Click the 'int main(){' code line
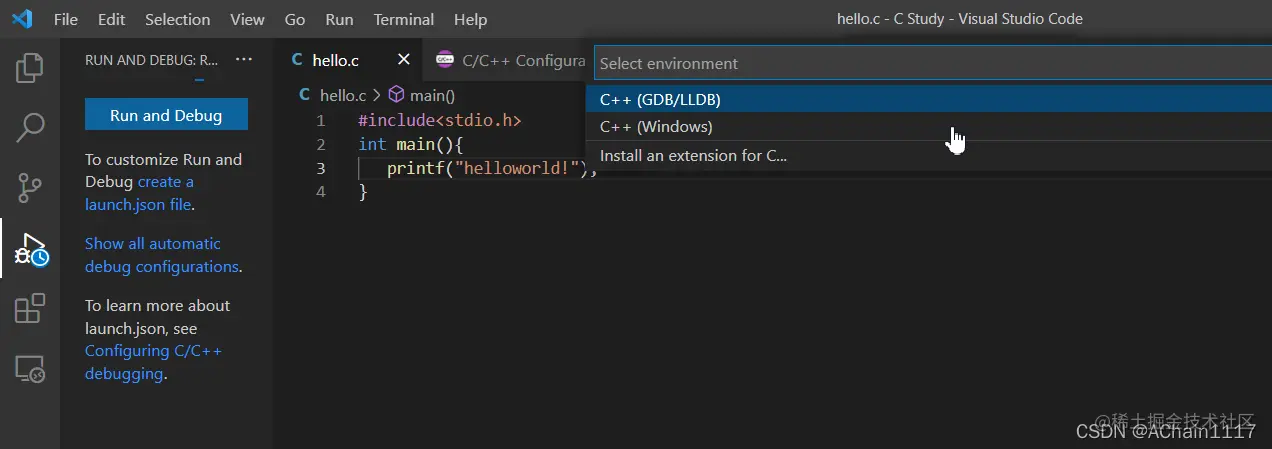This screenshot has width=1272, height=449. [410, 144]
